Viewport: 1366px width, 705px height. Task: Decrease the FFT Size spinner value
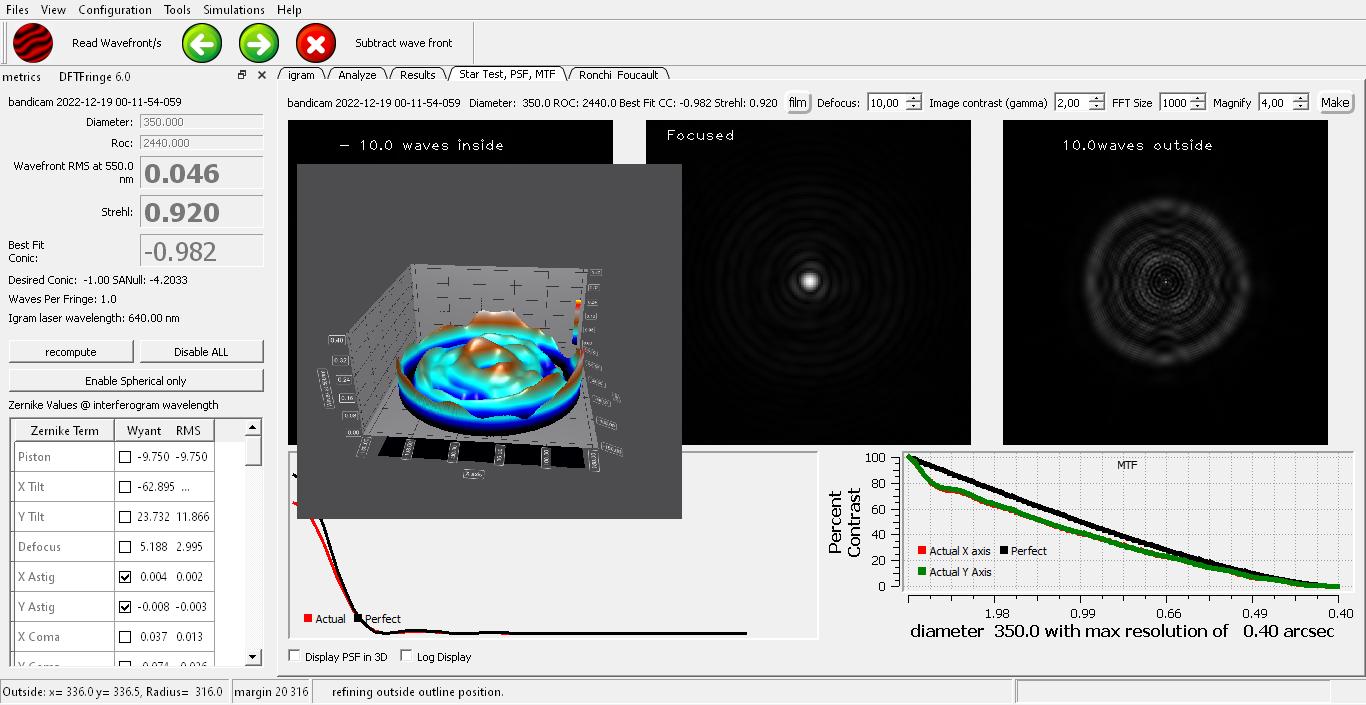coord(1198,107)
